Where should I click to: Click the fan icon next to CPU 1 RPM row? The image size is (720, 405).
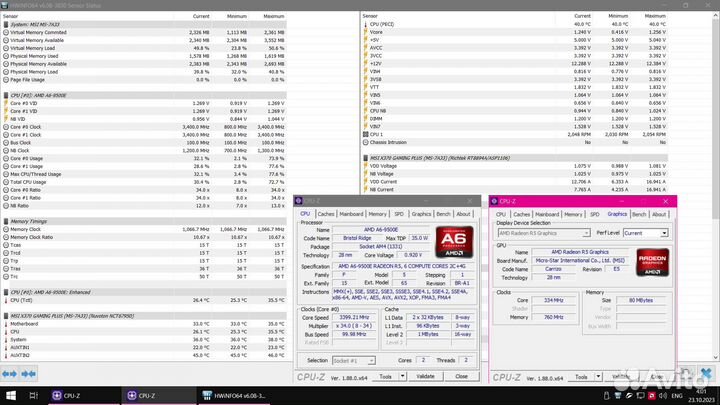366,135
